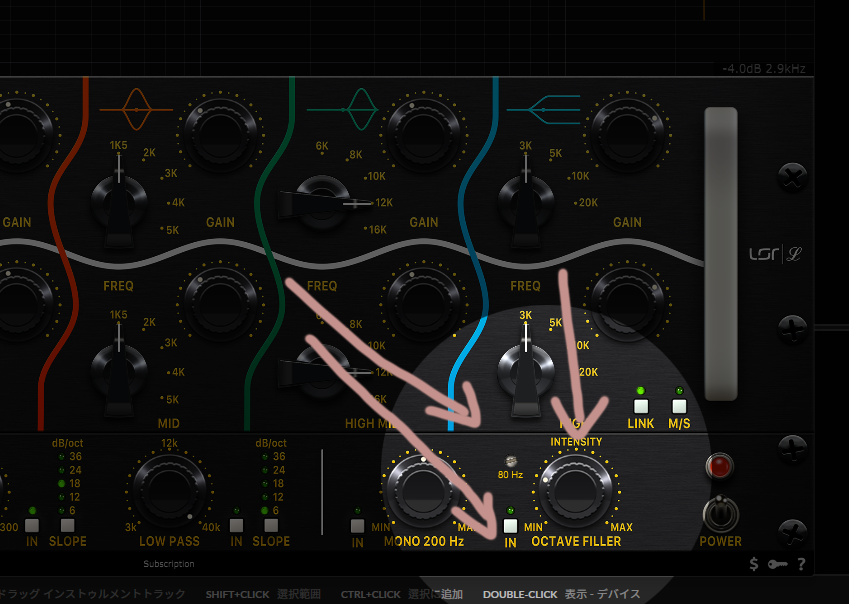Viewport: 849px width, 604px height.
Task: Click 4K on the lower mid frequency dial
Action: click(178, 372)
